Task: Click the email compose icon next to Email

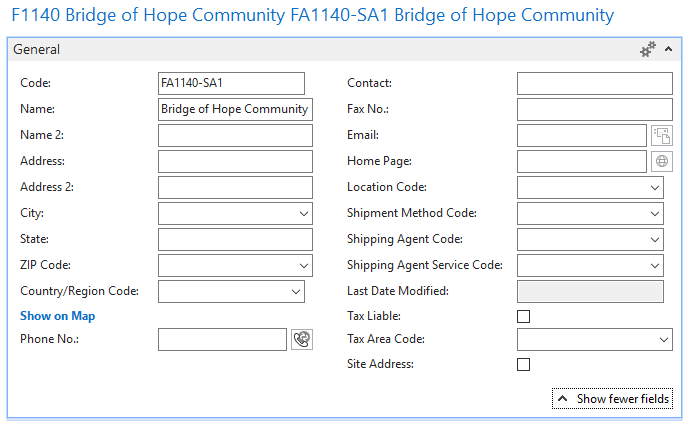Action: pos(662,135)
